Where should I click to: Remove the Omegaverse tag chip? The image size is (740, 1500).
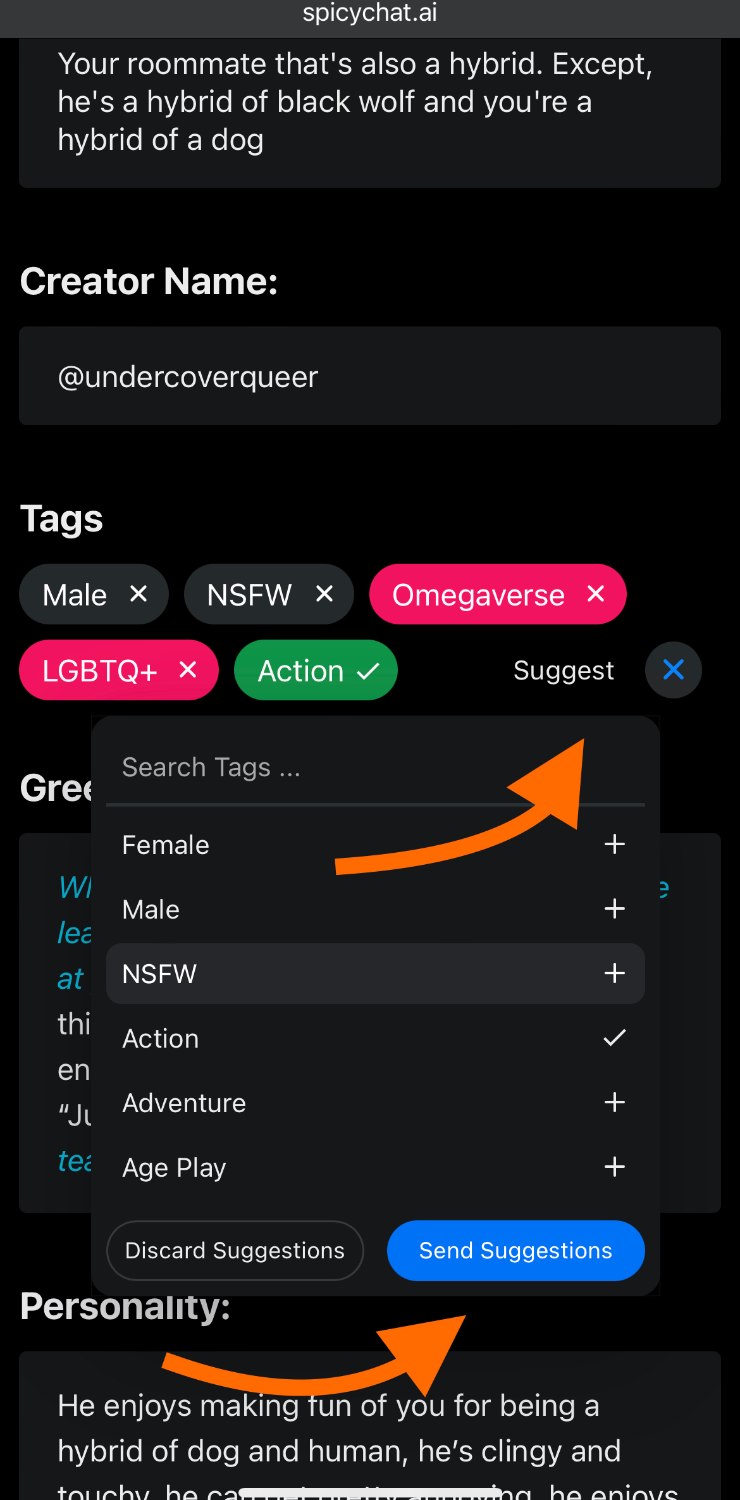tap(596, 594)
